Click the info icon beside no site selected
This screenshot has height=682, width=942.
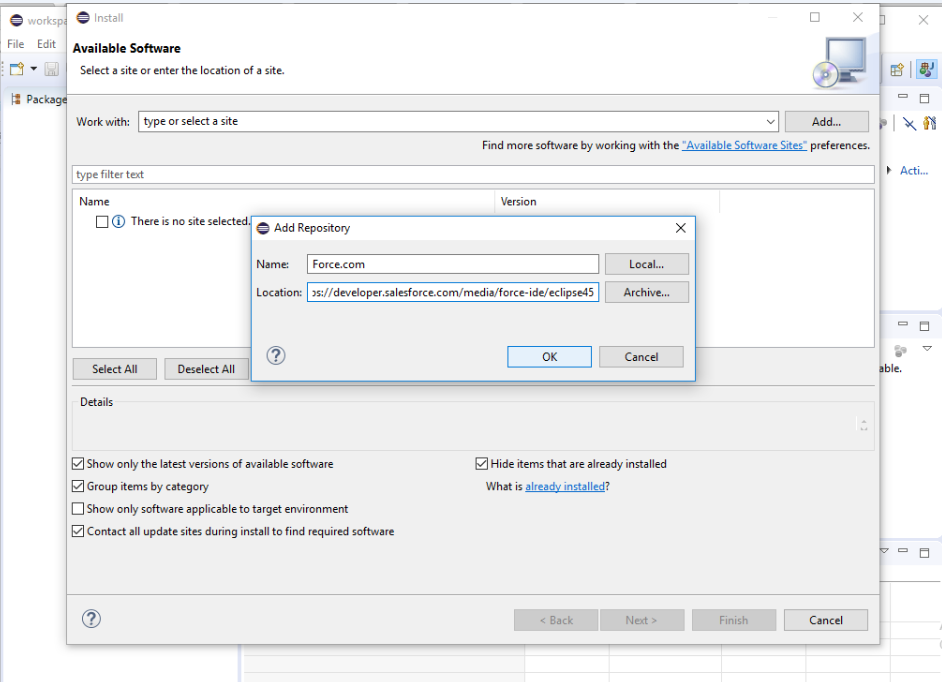tap(118, 222)
